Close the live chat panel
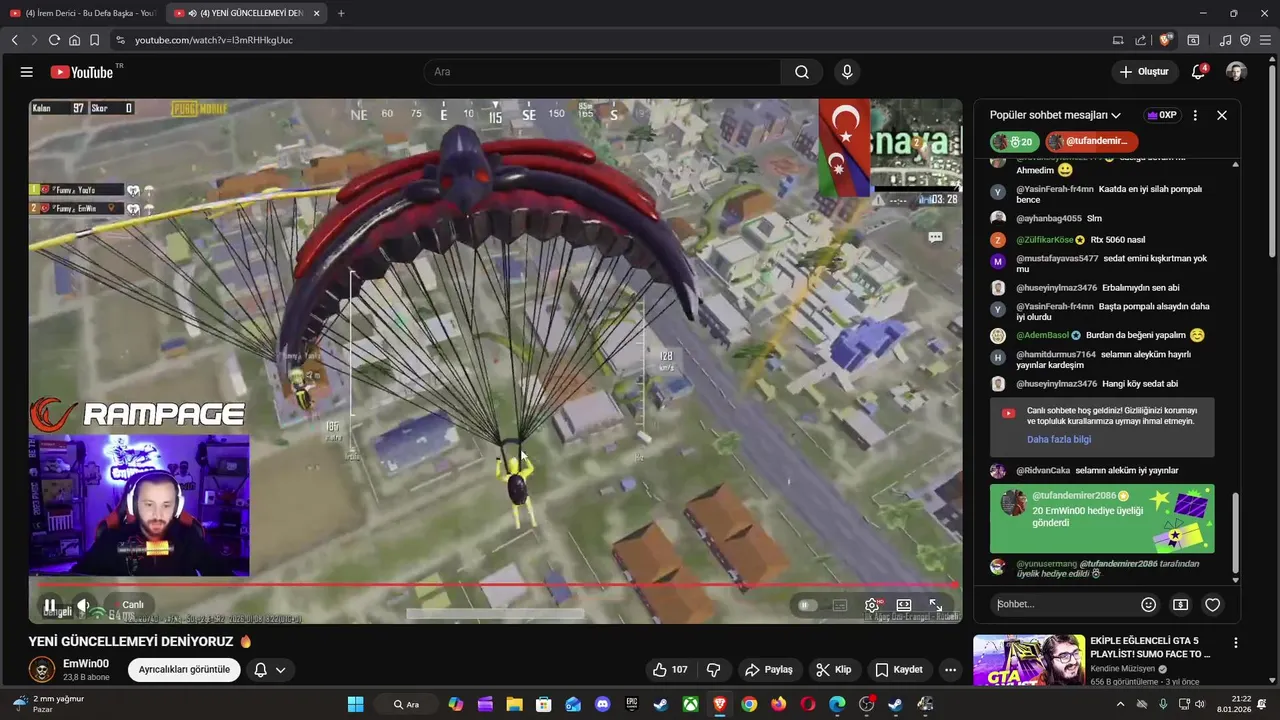 click(1222, 115)
